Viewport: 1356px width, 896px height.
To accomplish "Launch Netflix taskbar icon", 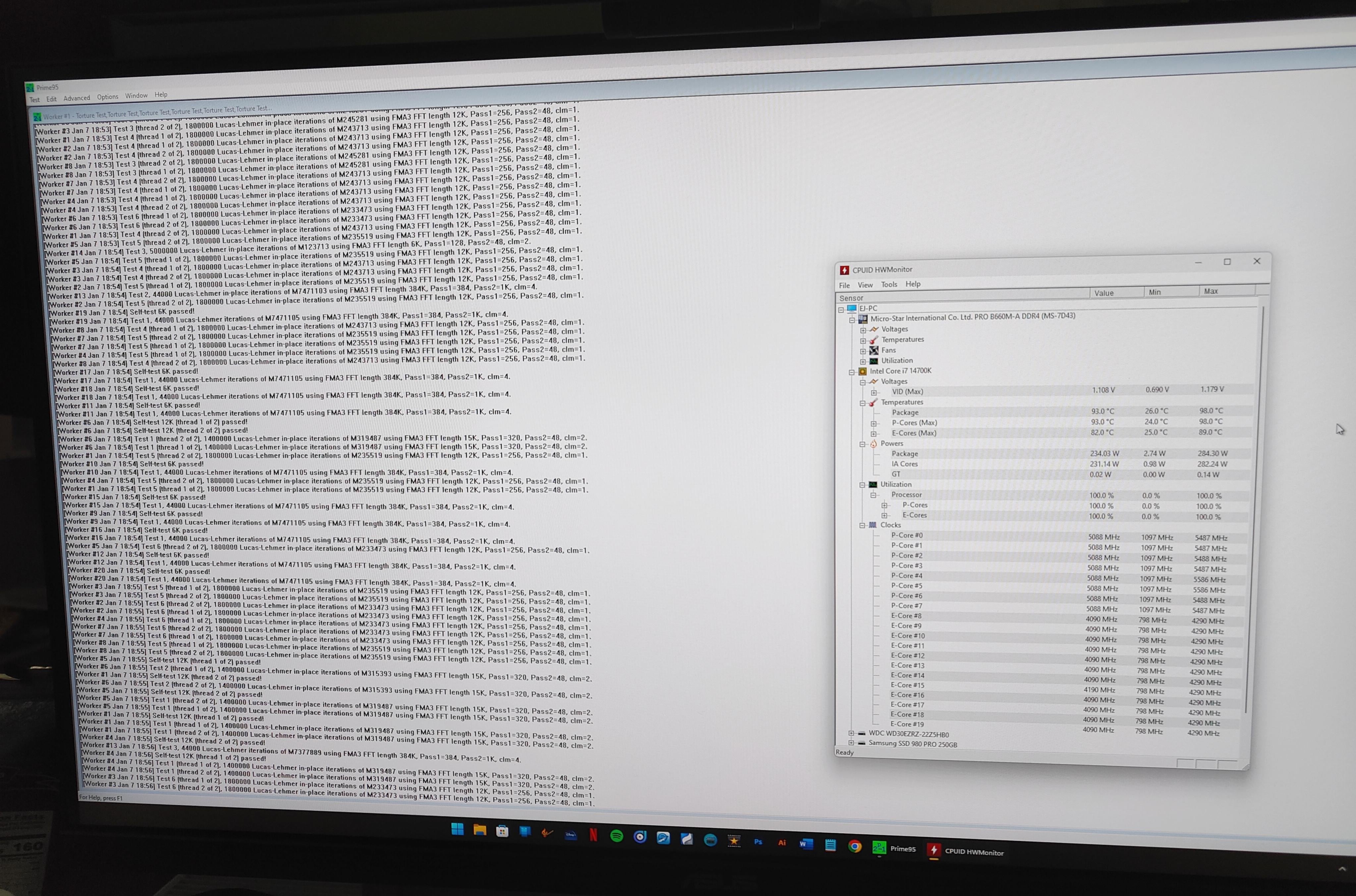I will [593, 835].
